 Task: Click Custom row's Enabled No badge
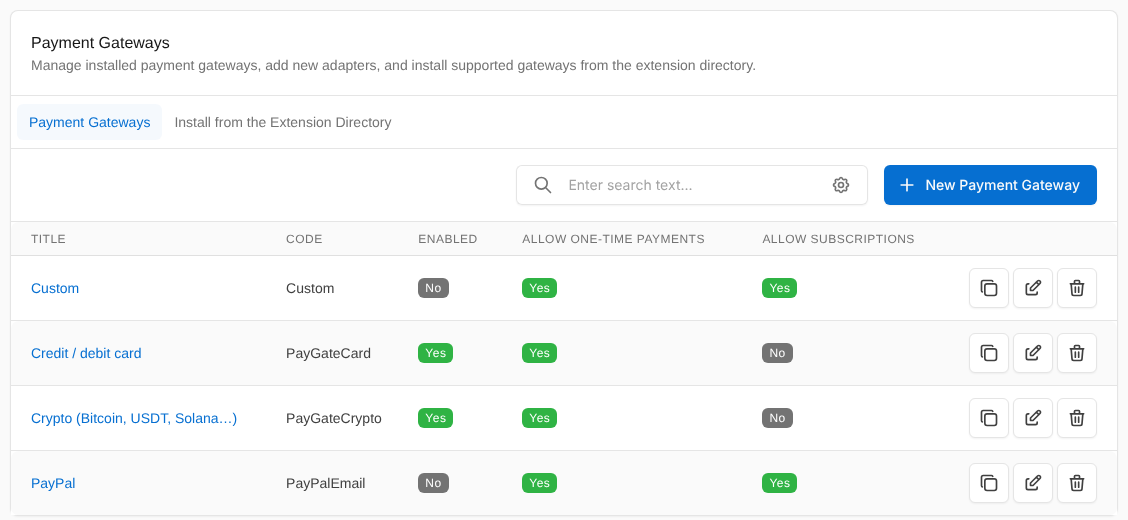[x=433, y=288]
